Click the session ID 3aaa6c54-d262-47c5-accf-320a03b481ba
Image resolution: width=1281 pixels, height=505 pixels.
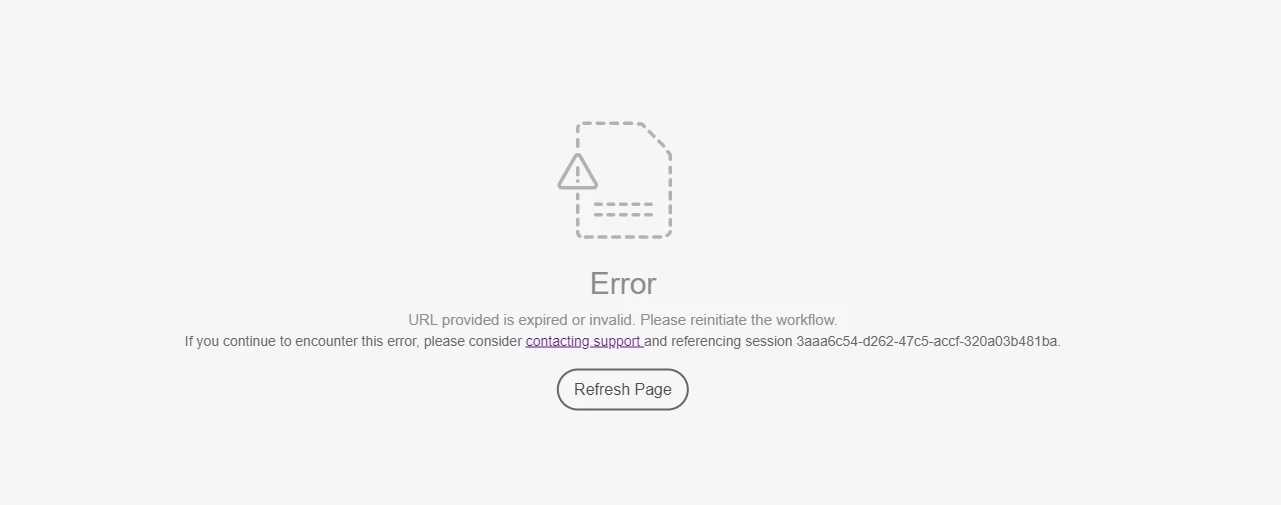click(x=927, y=341)
